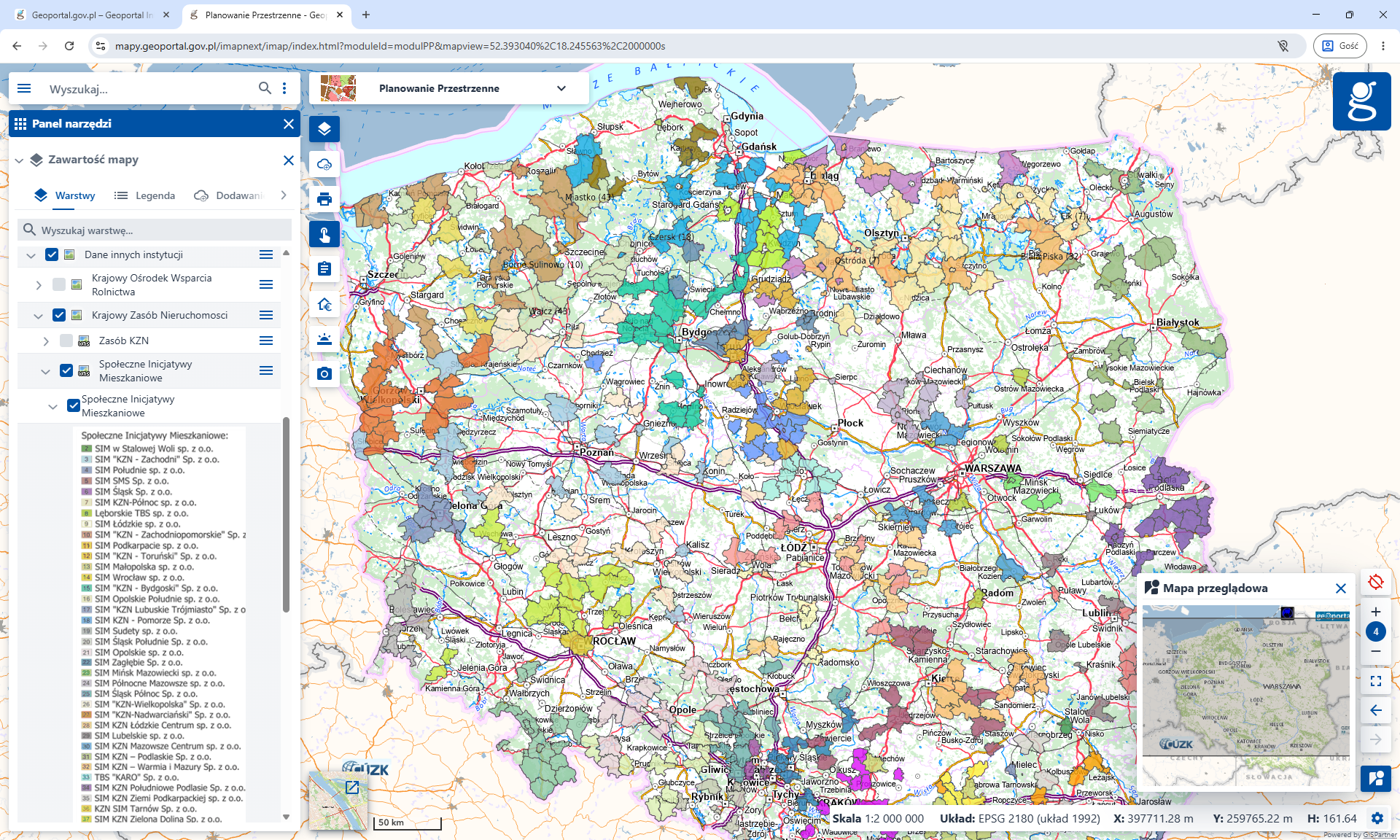Open options menu for Krajowy Ośrodek Wsparcia Rolnictwa
This screenshot has width=1400, height=840.
(x=266, y=284)
